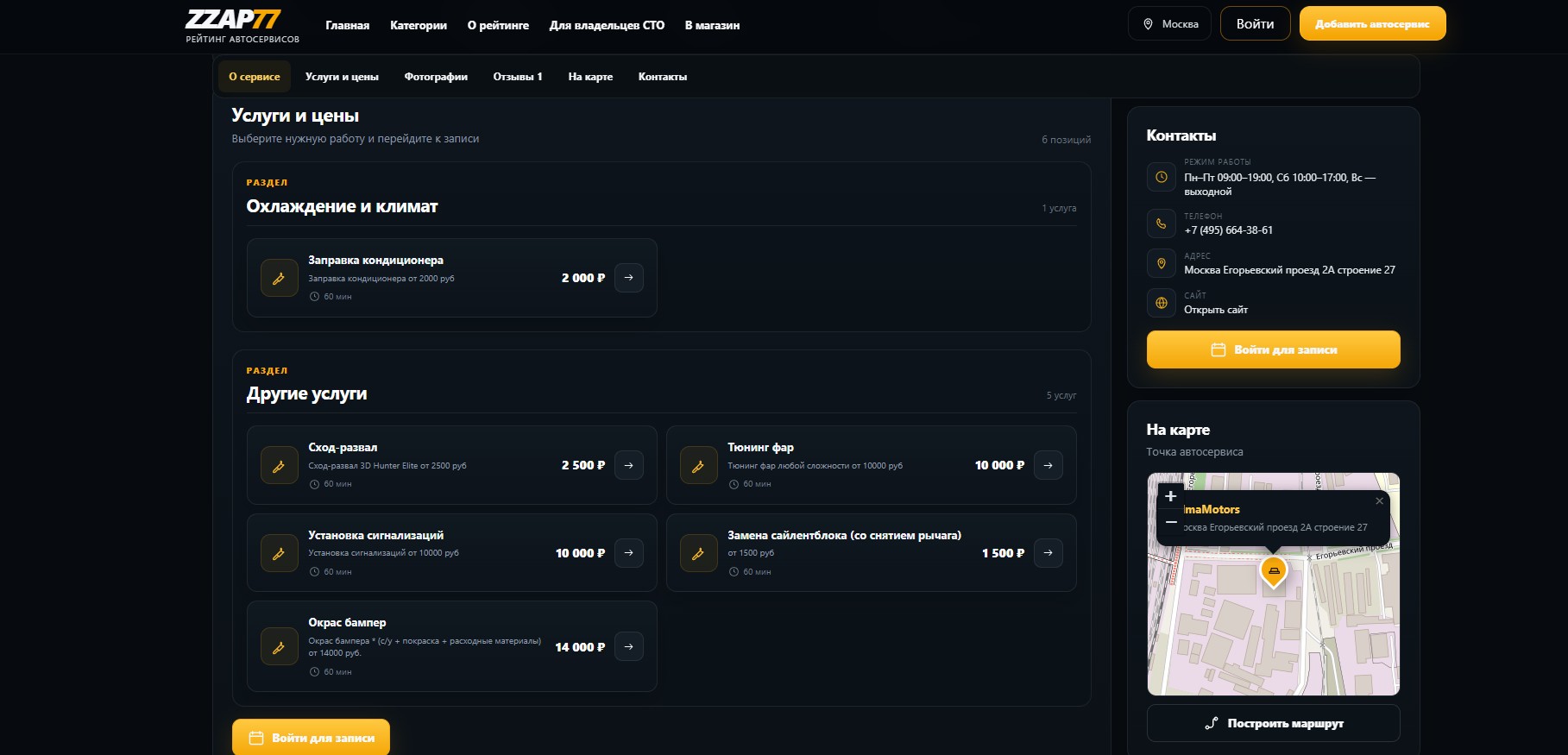Switch to Услуги и цены tab

(x=342, y=77)
